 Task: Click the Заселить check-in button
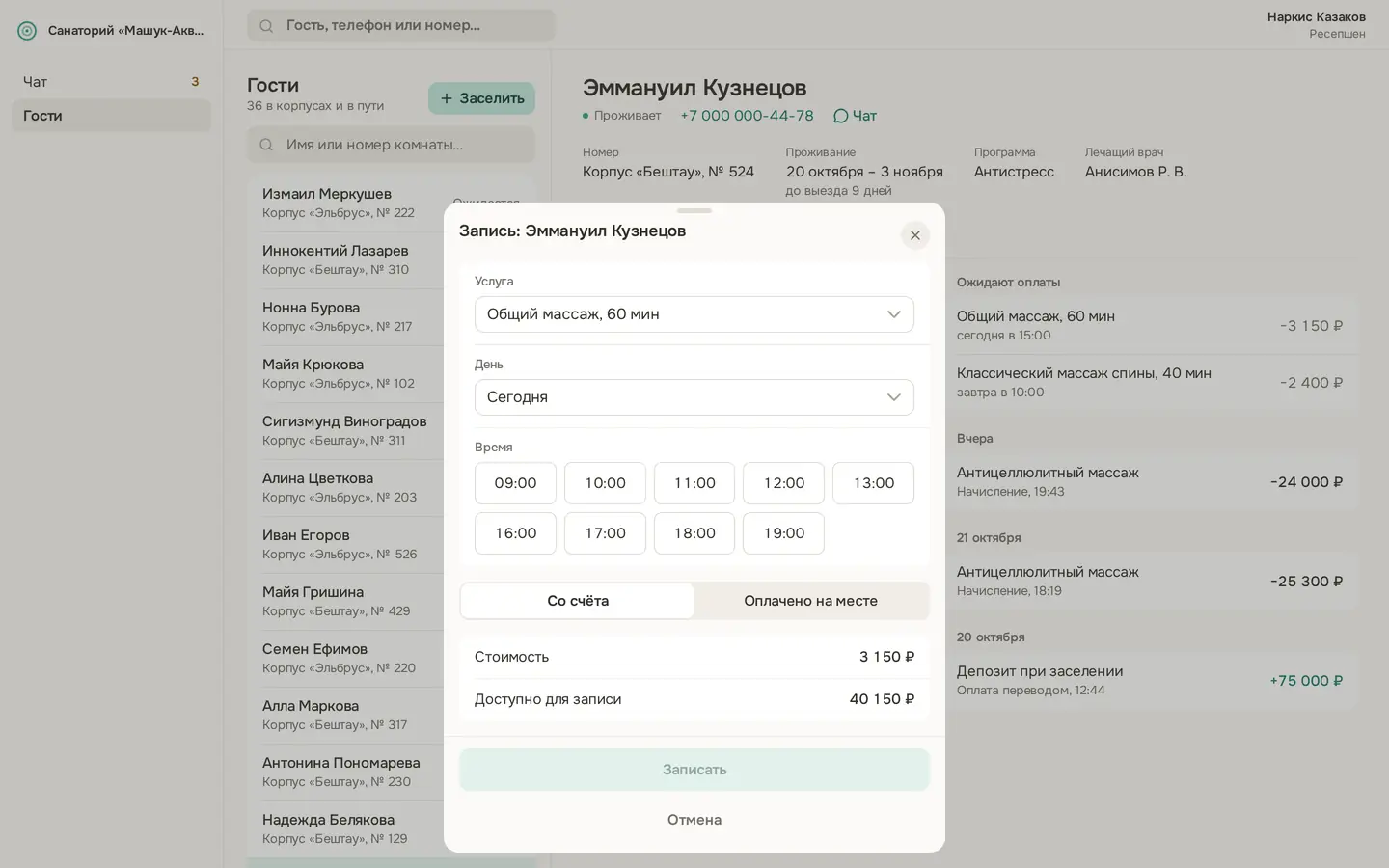481,98
